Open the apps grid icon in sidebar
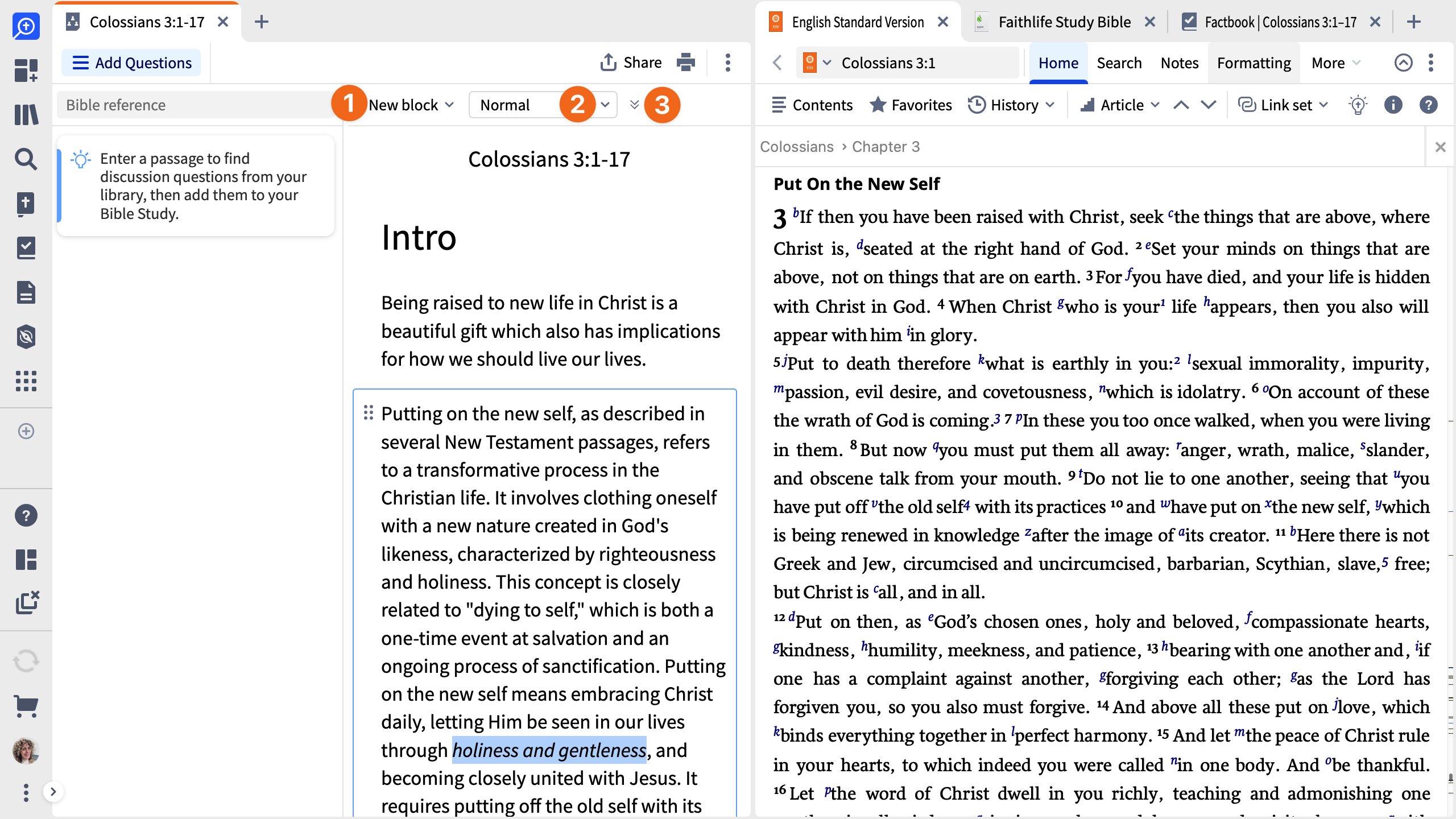 pyautogui.click(x=26, y=381)
